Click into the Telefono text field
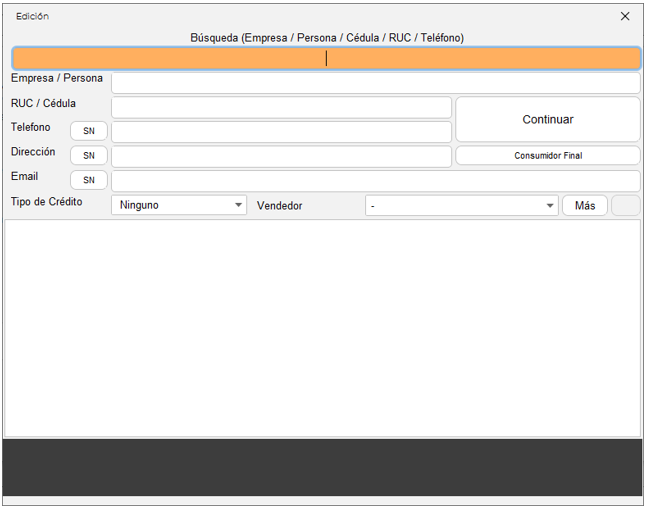This screenshot has height=510, width=647. [281, 132]
